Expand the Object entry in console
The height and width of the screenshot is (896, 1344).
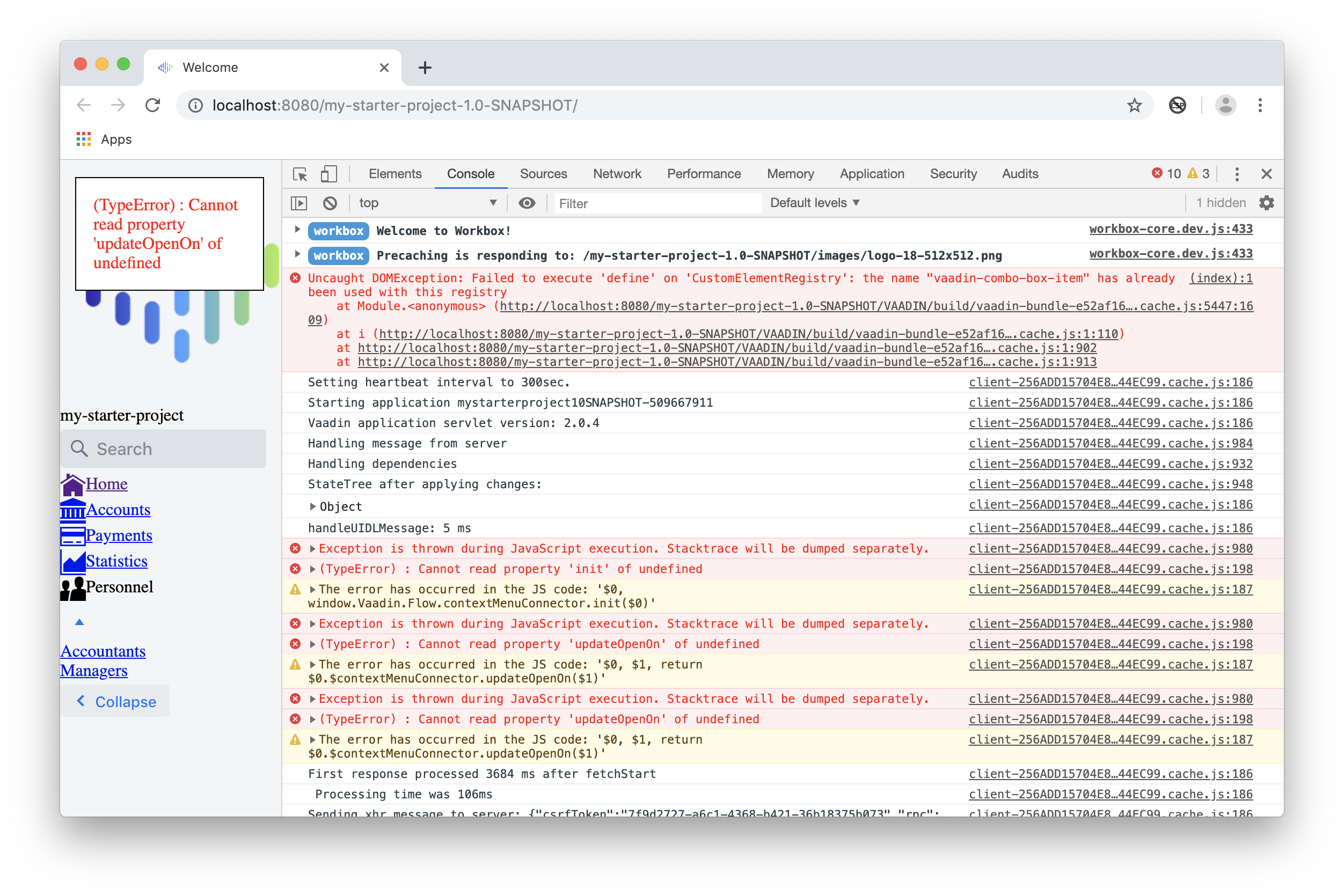(x=313, y=506)
